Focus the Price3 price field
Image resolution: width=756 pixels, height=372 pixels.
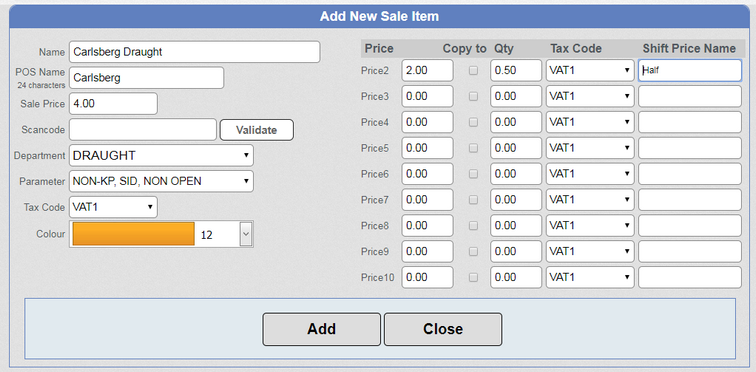coord(427,96)
